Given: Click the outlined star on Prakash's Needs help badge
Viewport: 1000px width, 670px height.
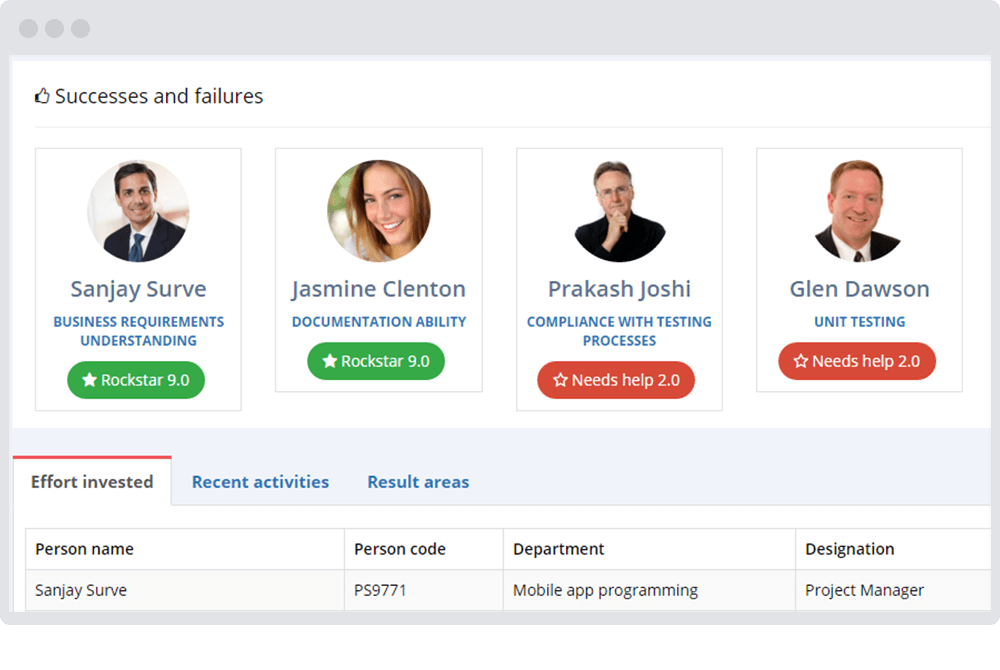Looking at the screenshot, I should tap(560, 380).
